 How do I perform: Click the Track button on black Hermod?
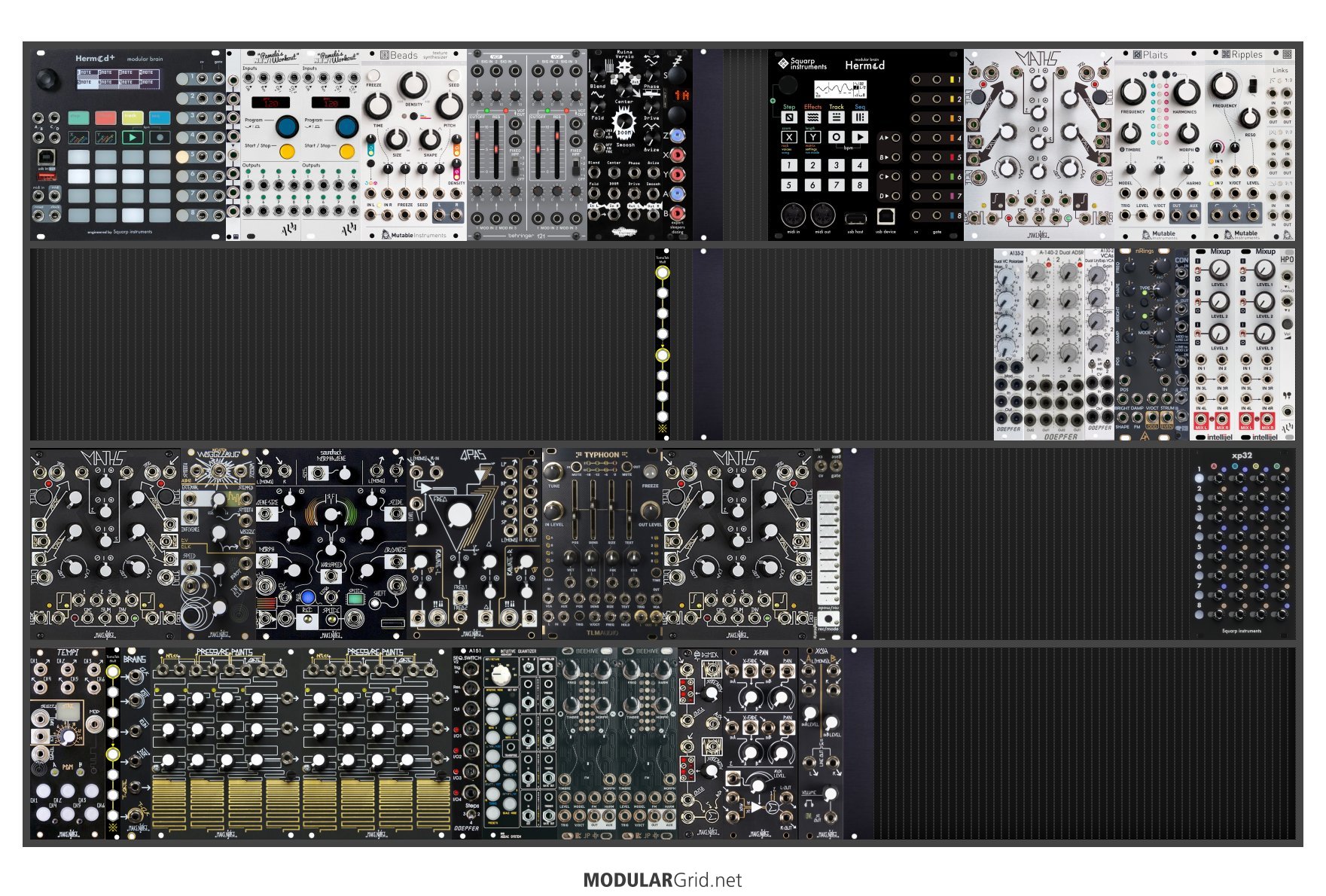[x=837, y=117]
